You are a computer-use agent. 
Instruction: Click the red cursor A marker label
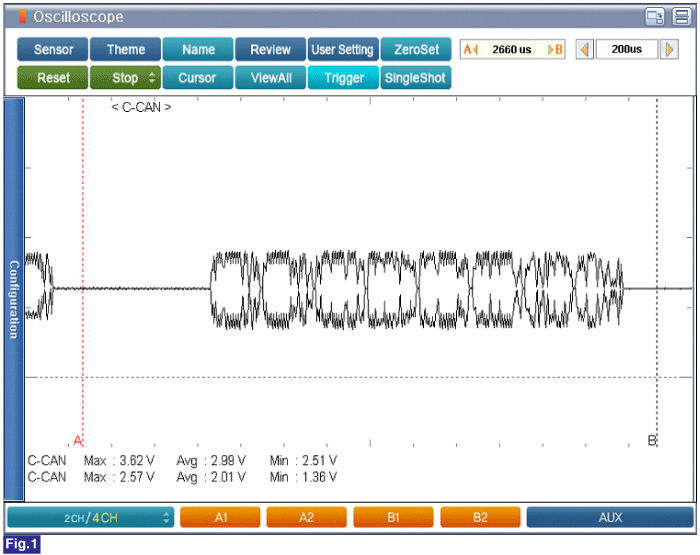tap(78, 441)
